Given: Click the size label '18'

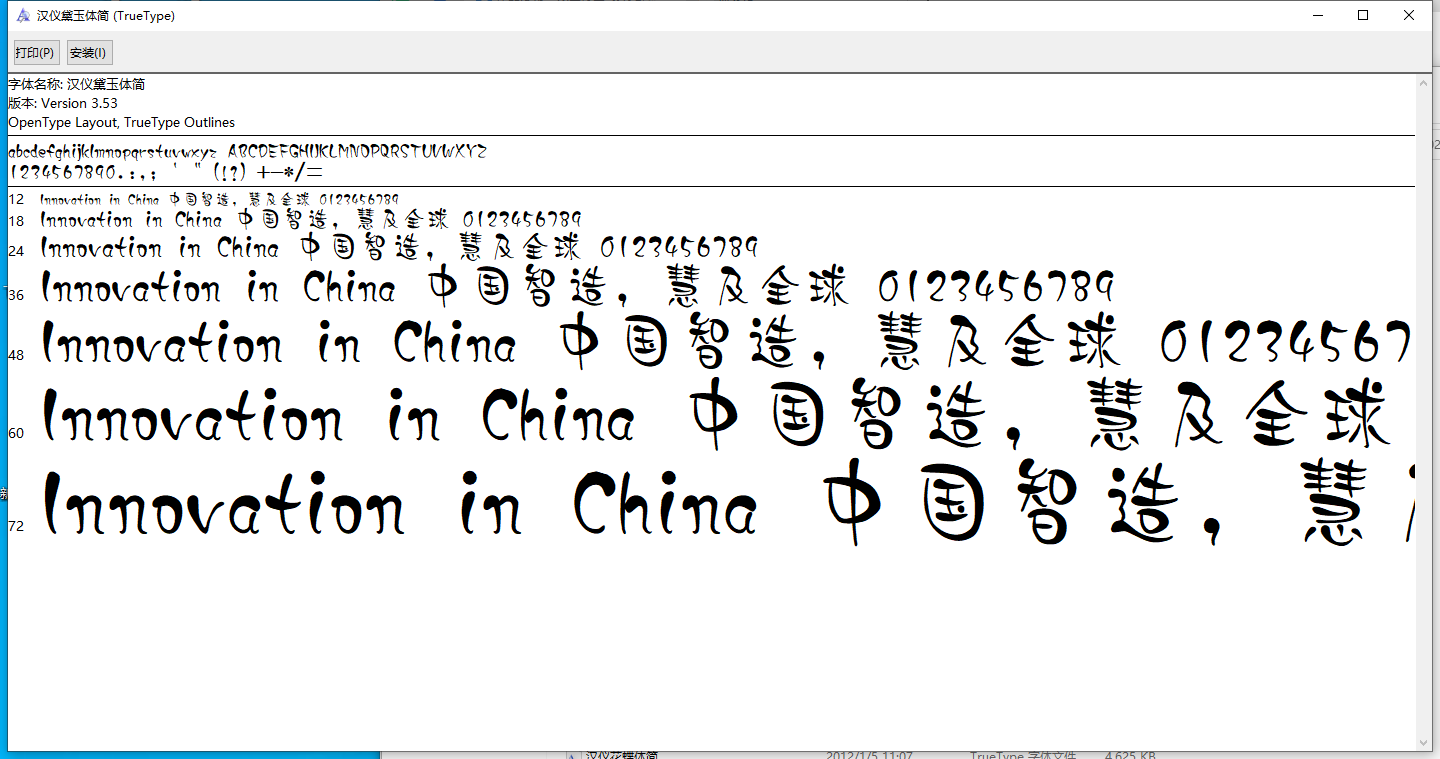Looking at the screenshot, I should tap(16, 221).
